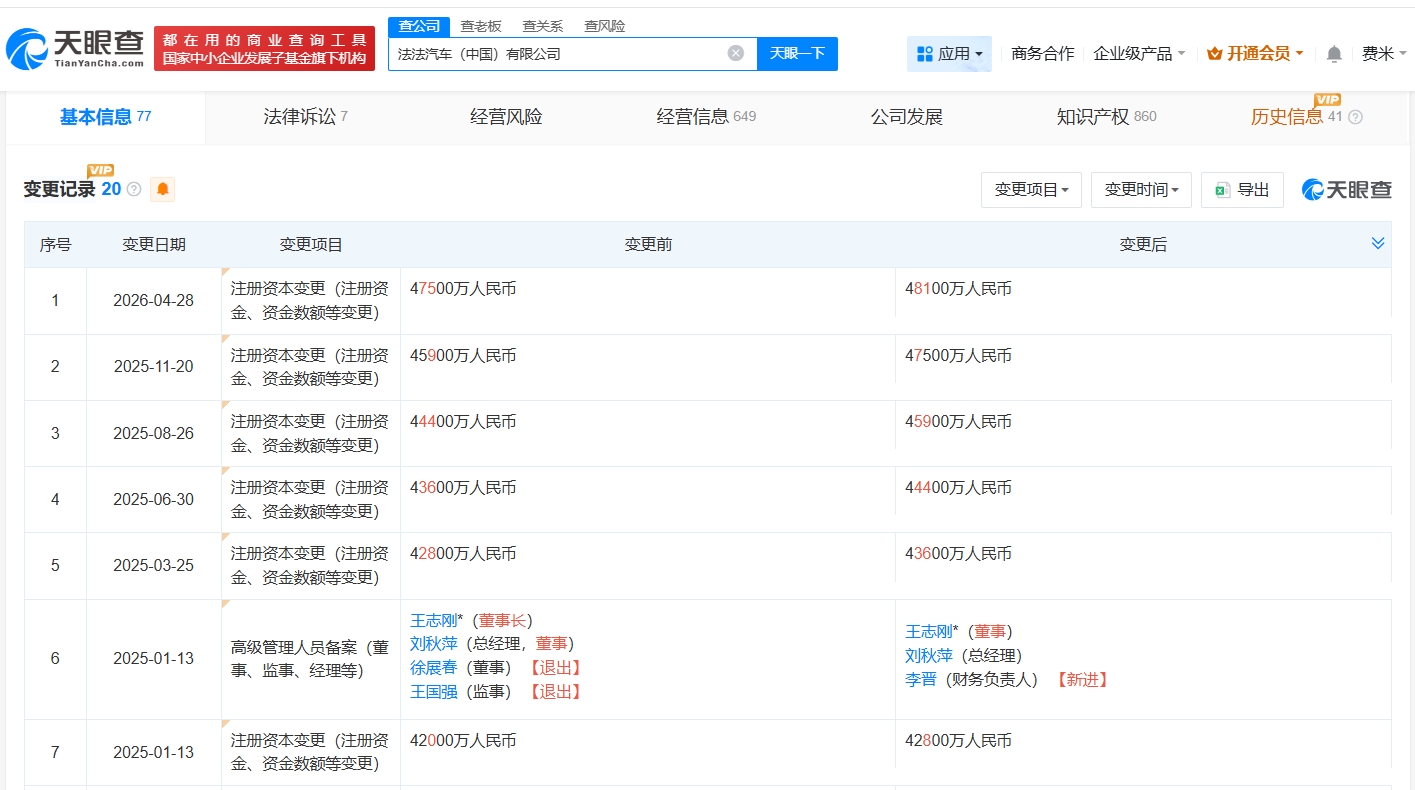The height and width of the screenshot is (790, 1415).
Task: Click 变更后 column header
Action: (x=1143, y=245)
